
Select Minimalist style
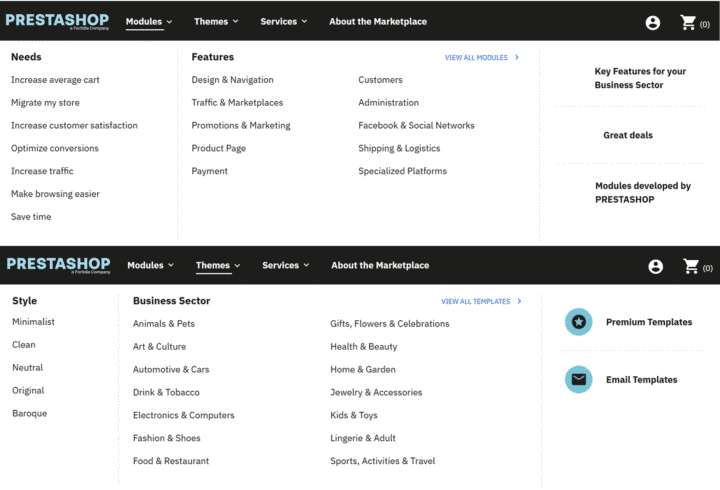tap(34, 322)
